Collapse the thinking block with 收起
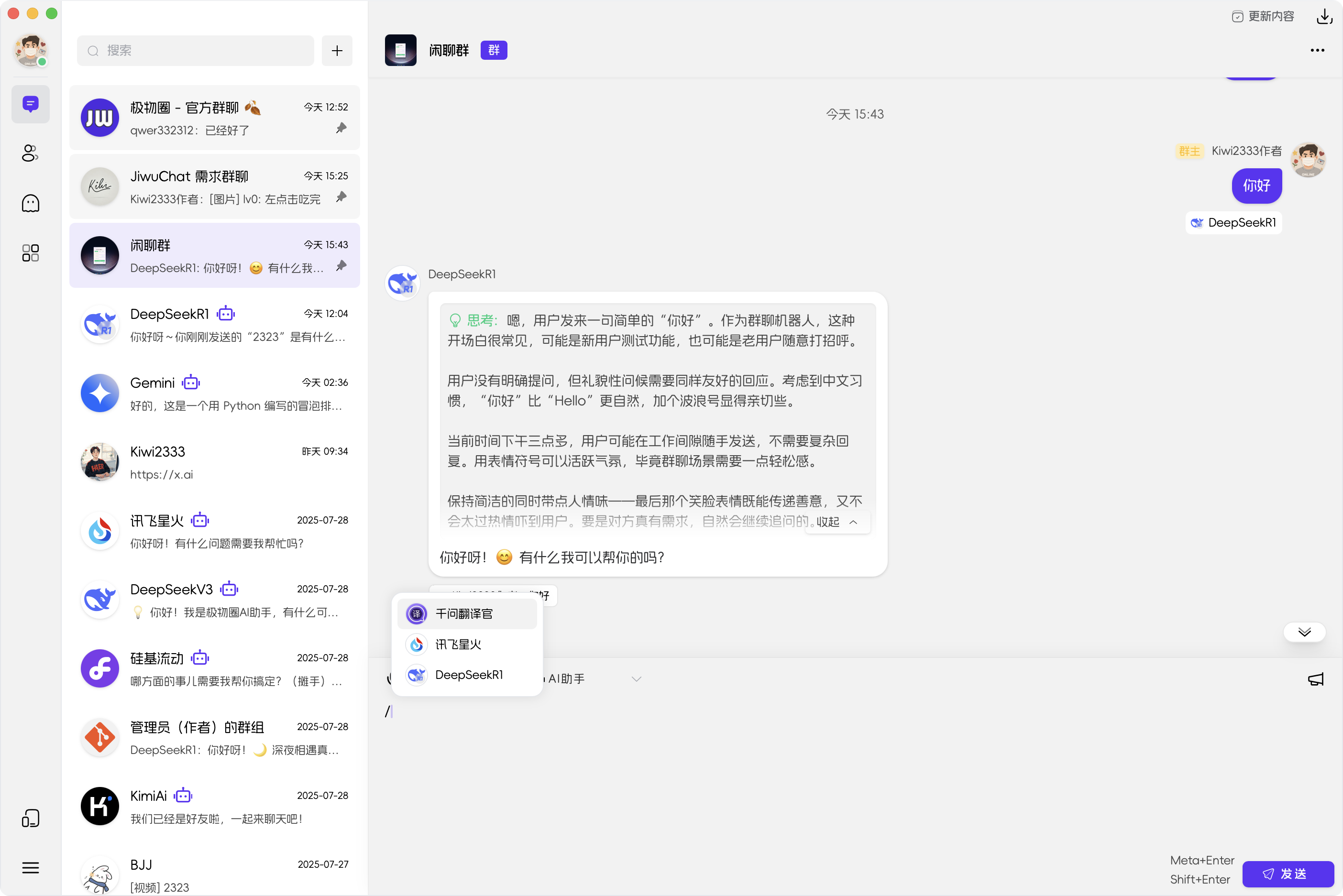The image size is (1343, 896). pos(837,522)
